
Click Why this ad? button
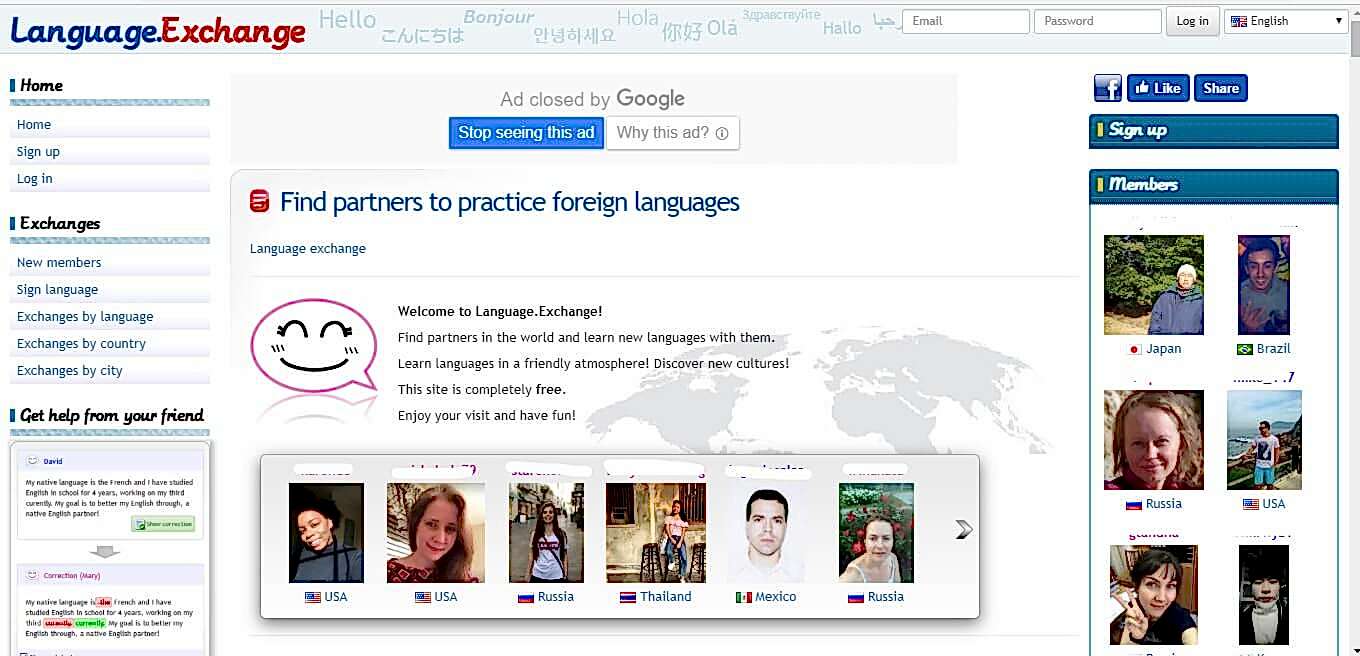[x=672, y=132]
